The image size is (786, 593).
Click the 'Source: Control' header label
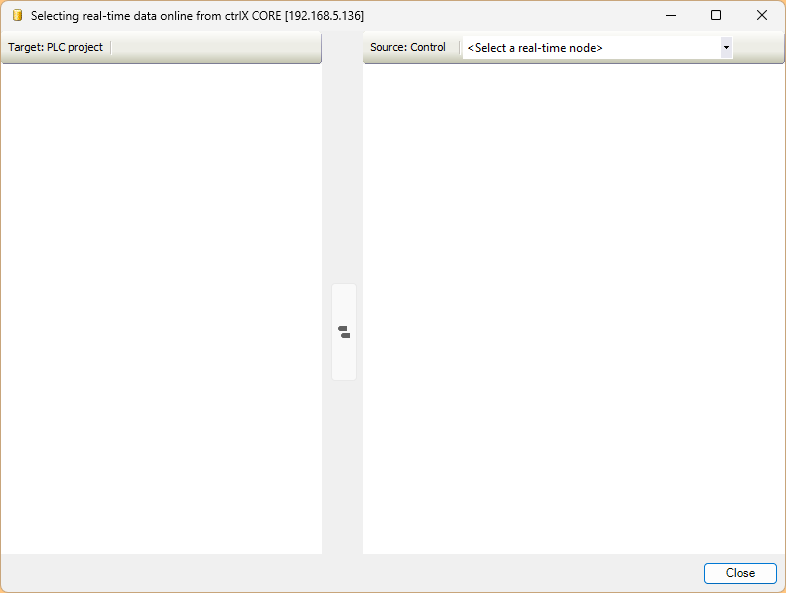pyautogui.click(x=408, y=47)
